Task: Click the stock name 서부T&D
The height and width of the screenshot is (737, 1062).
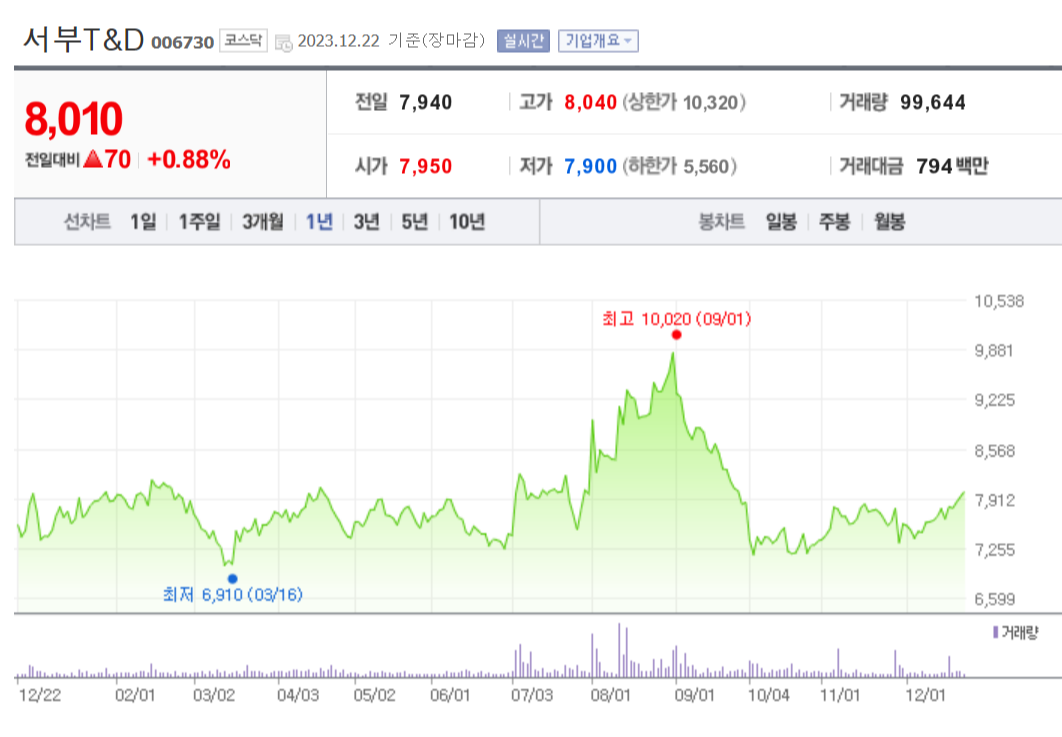Action: (x=84, y=40)
